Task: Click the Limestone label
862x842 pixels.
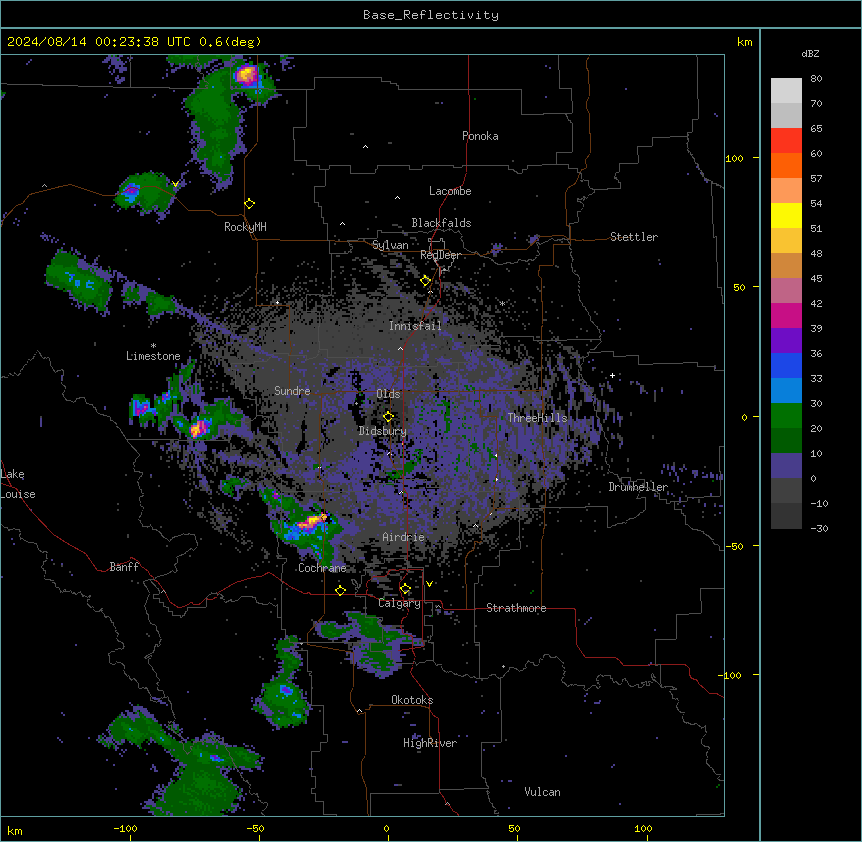Action: point(153,356)
